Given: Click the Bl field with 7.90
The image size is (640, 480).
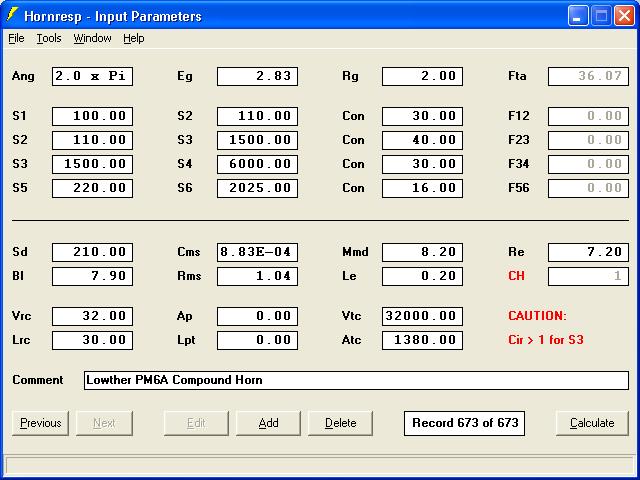Looking at the screenshot, I should click(x=92, y=276).
